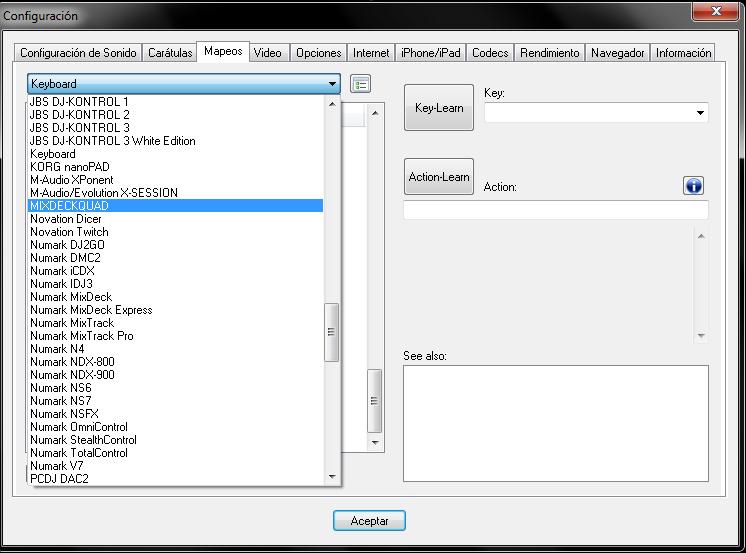Click inside the See also box

coord(556,424)
